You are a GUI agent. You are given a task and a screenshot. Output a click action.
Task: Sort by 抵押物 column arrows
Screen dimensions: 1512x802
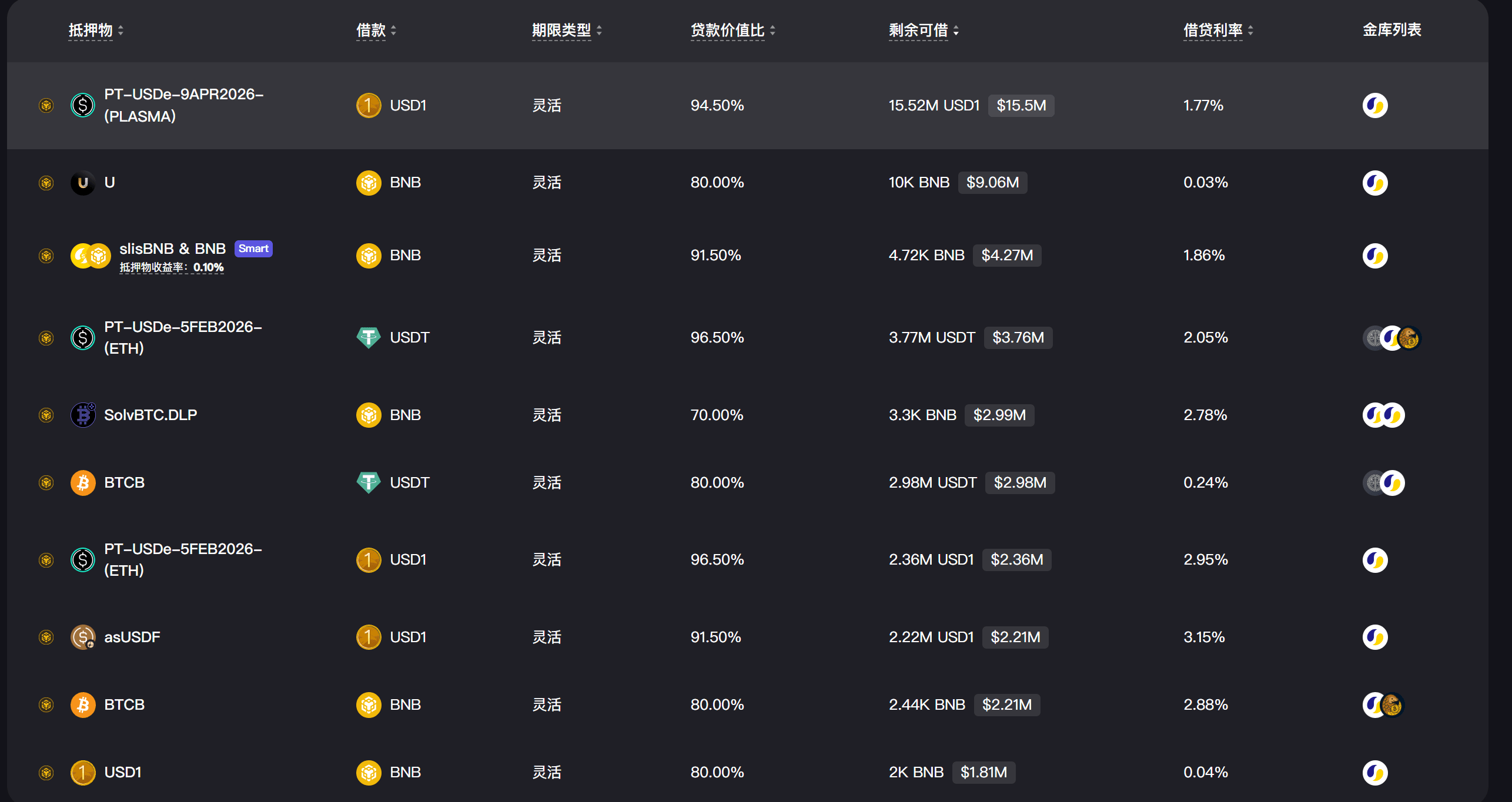pos(121,30)
